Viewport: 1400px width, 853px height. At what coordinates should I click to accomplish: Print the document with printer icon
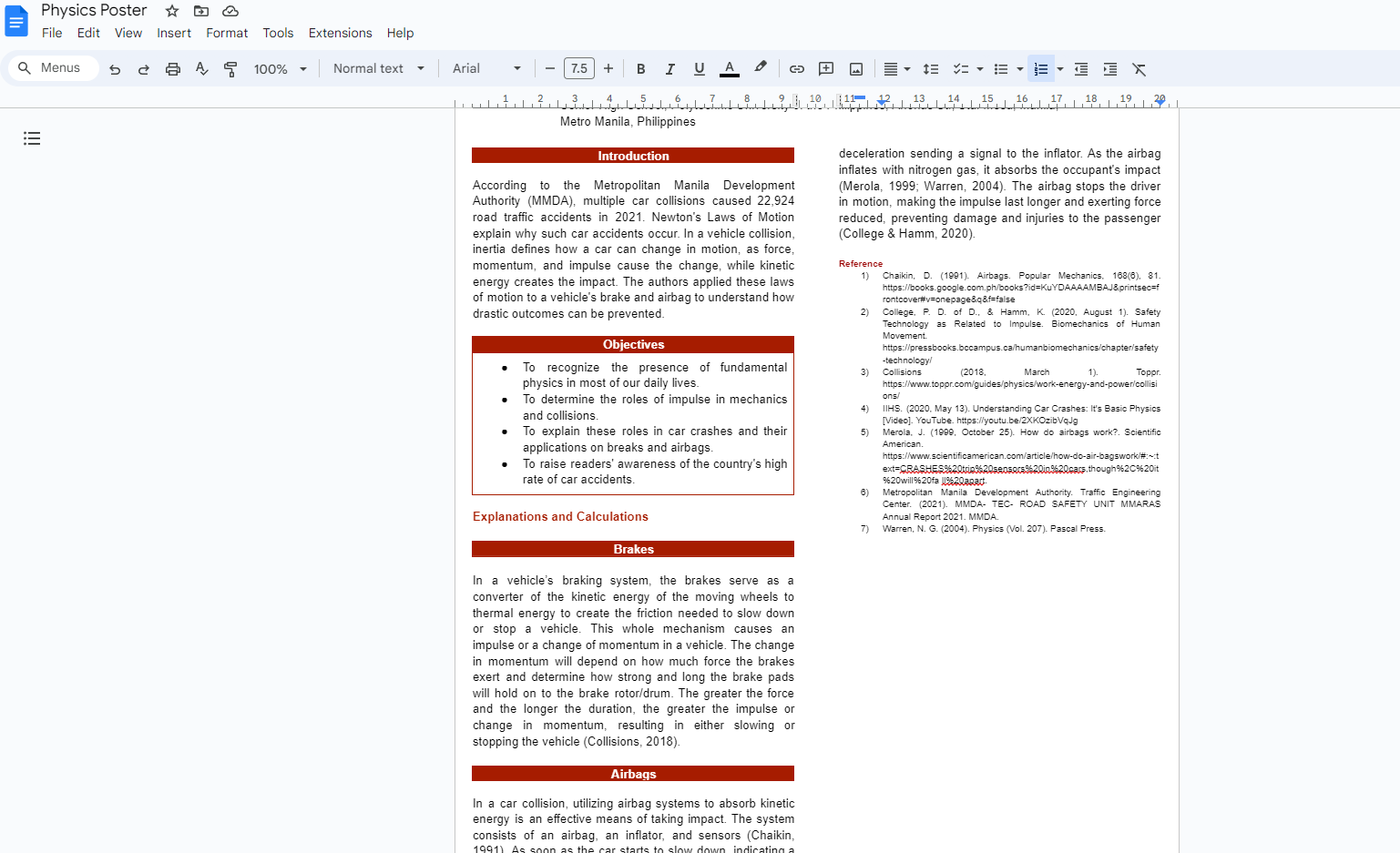173,69
